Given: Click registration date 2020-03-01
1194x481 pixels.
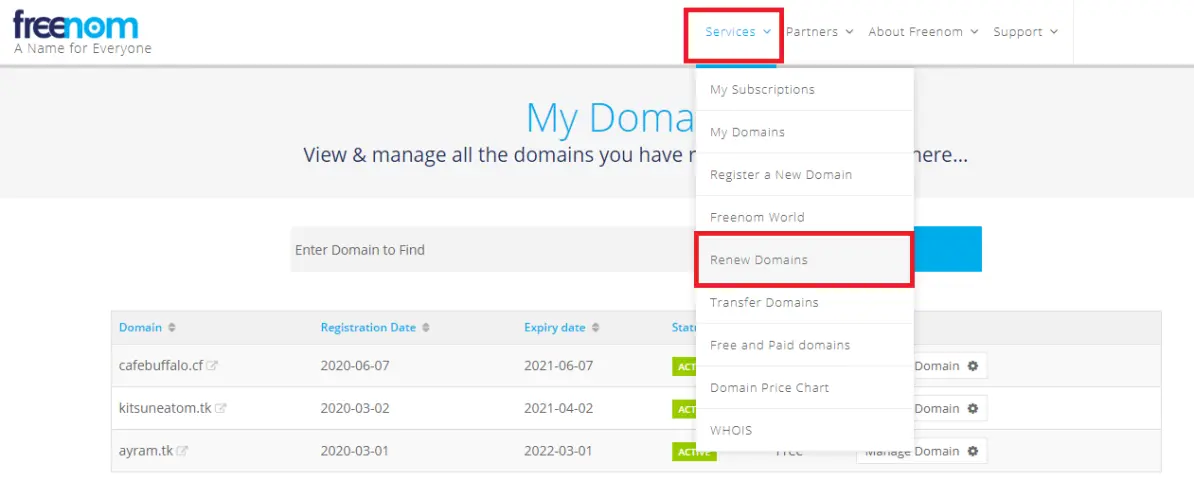Looking at the screenshot, I should tap(355, 451).
